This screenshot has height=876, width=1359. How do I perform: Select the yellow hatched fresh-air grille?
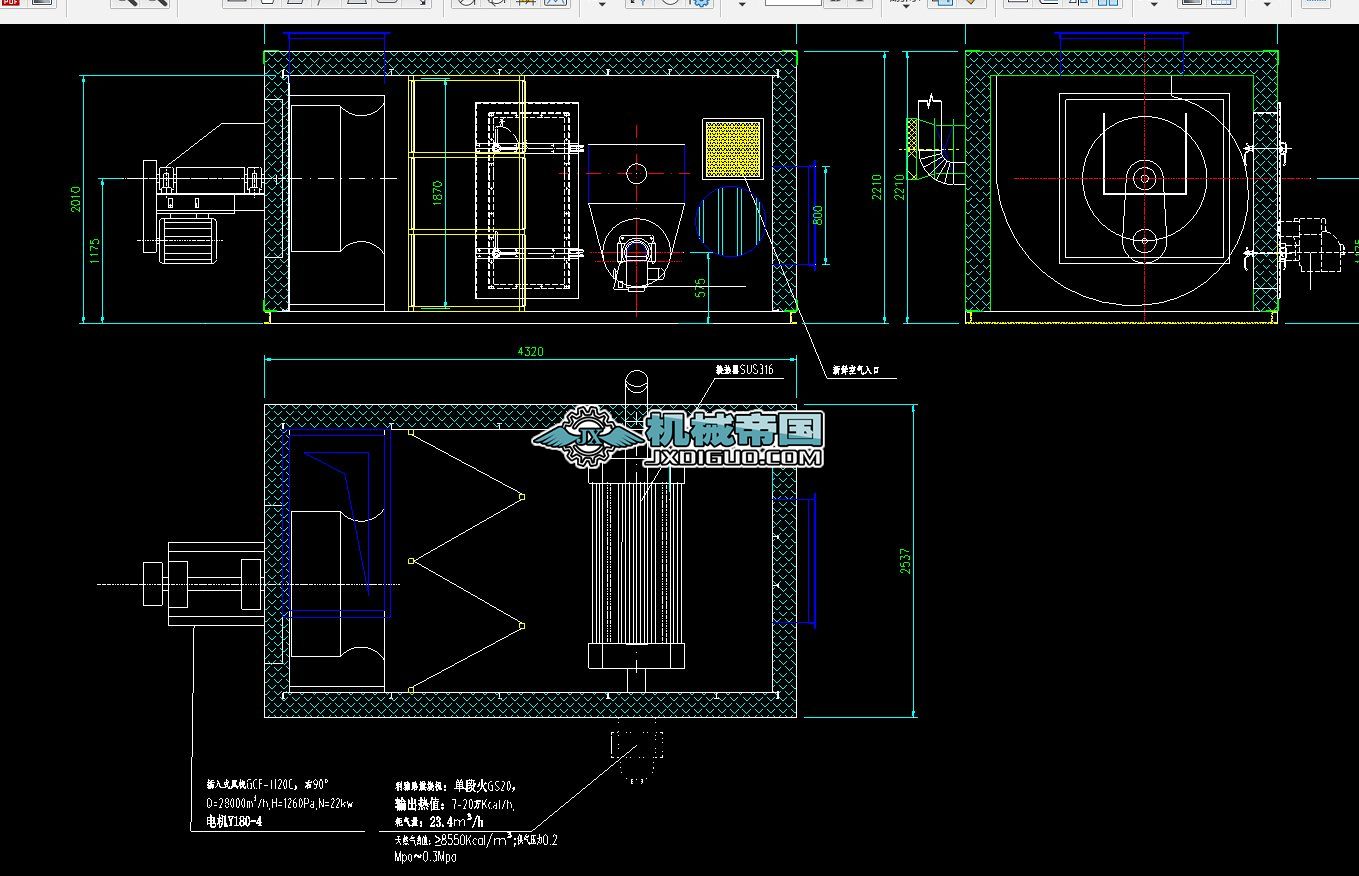click(x=733, y=149)
